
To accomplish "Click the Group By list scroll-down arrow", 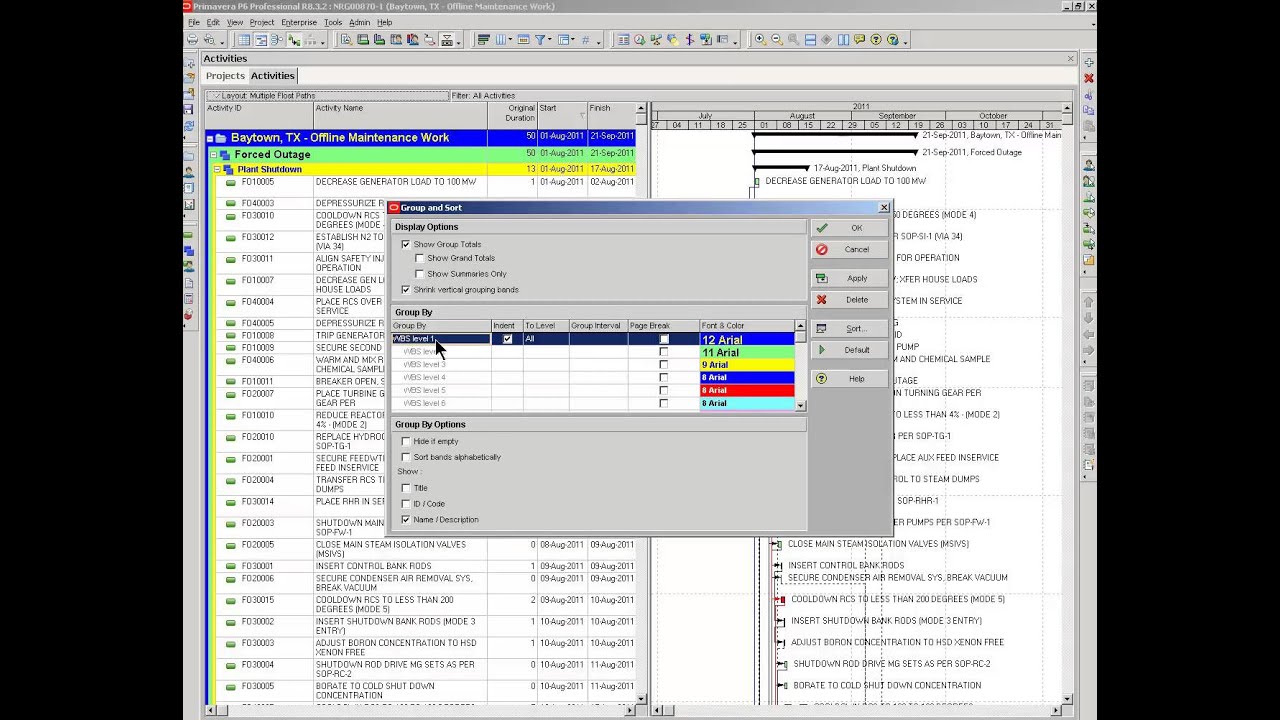I will click(x=800, y=405).
